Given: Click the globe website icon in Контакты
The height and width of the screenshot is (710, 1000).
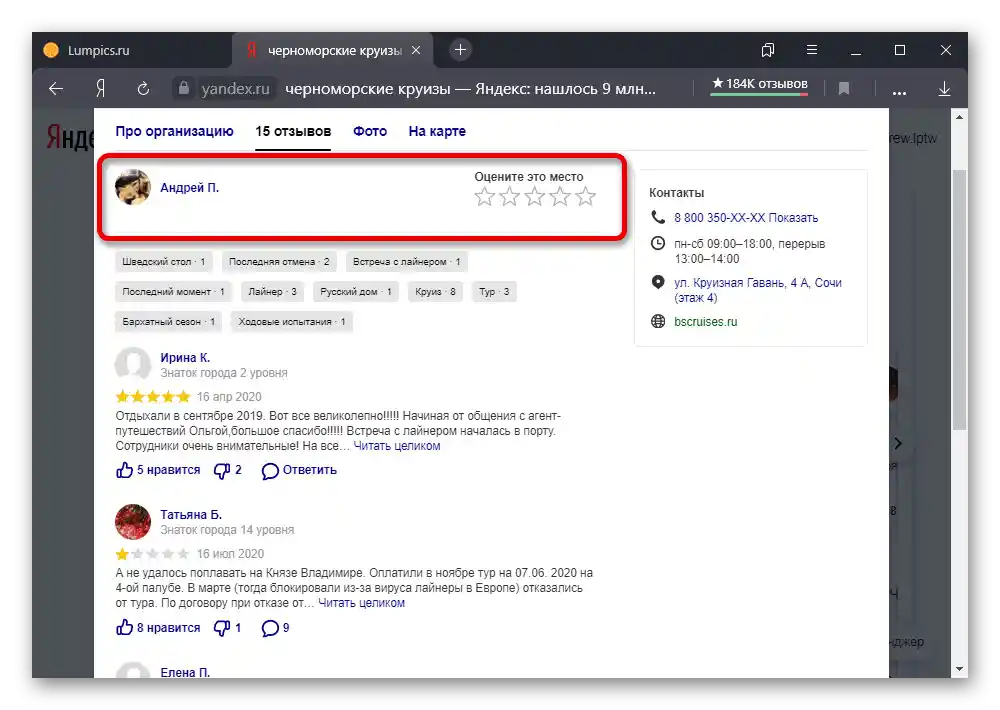Looking at the screenshot, I should [658, 322].
